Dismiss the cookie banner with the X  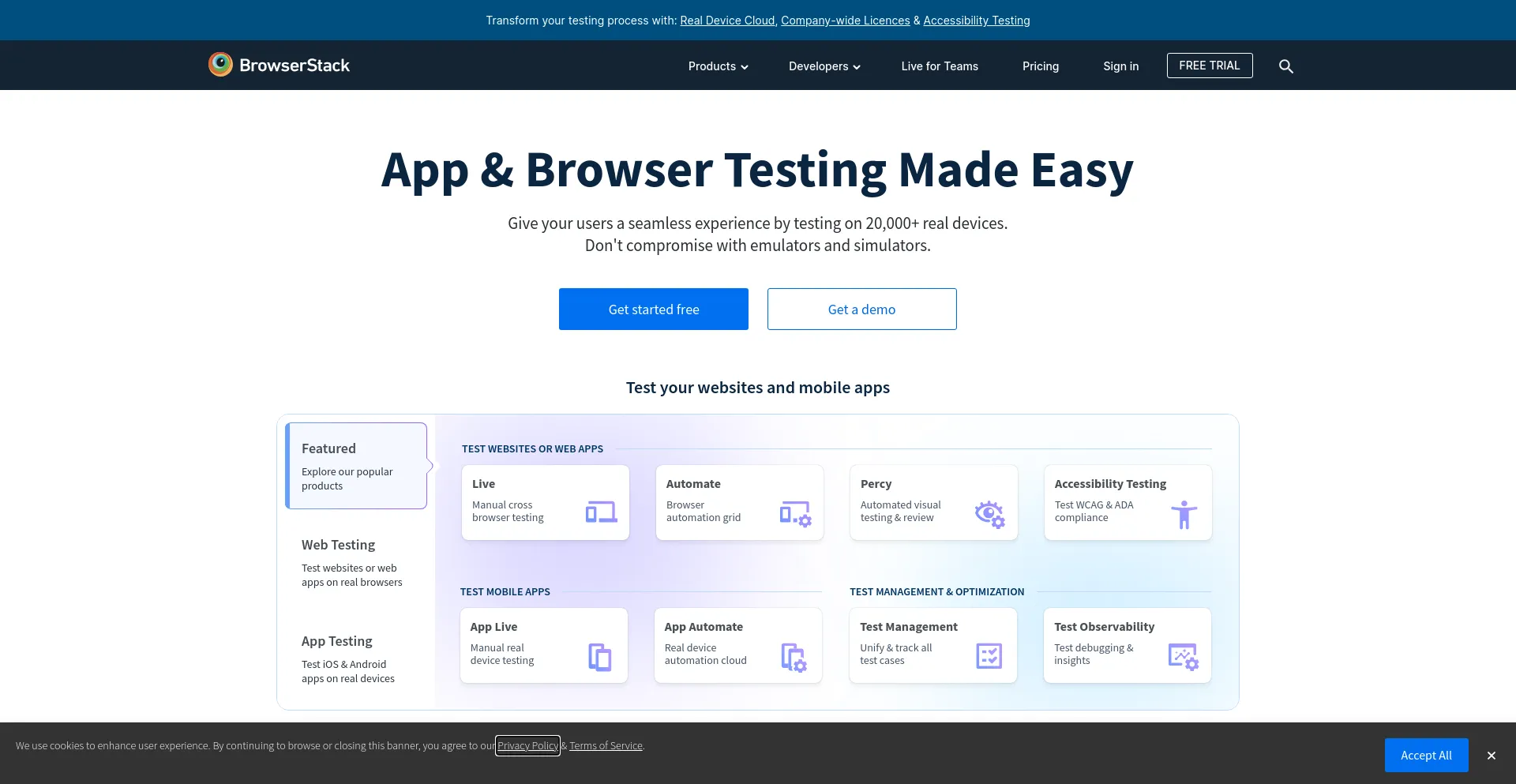(1491, 755)
